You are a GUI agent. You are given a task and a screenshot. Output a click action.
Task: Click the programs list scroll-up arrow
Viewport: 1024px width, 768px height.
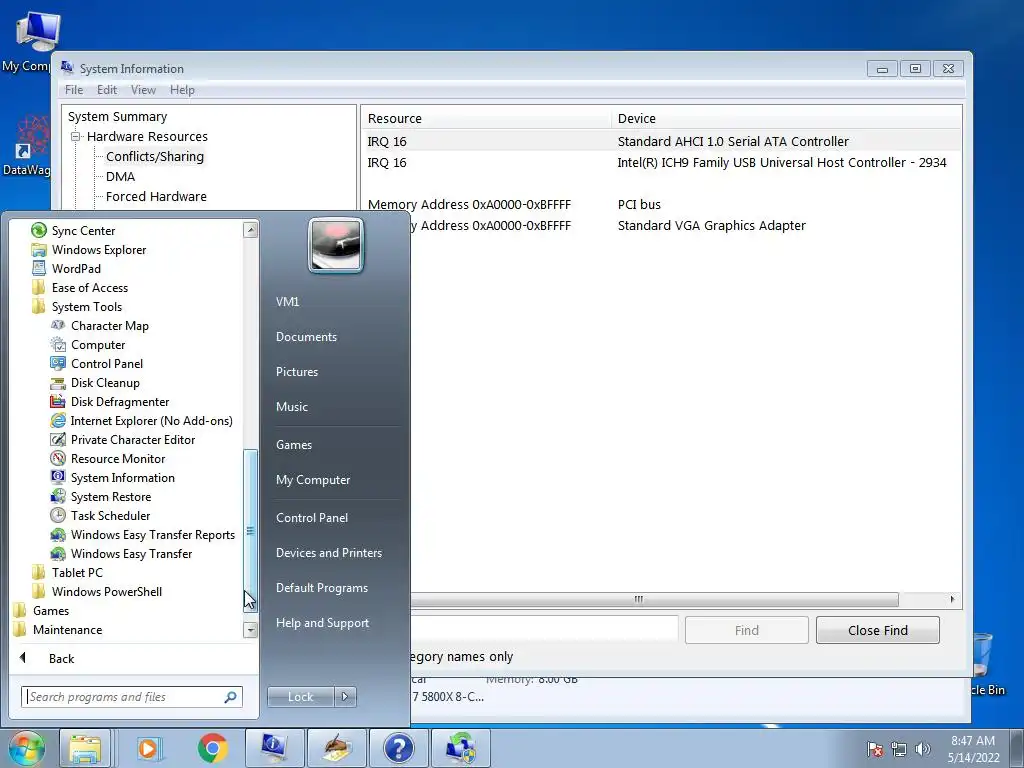click(x=251, y=229)
